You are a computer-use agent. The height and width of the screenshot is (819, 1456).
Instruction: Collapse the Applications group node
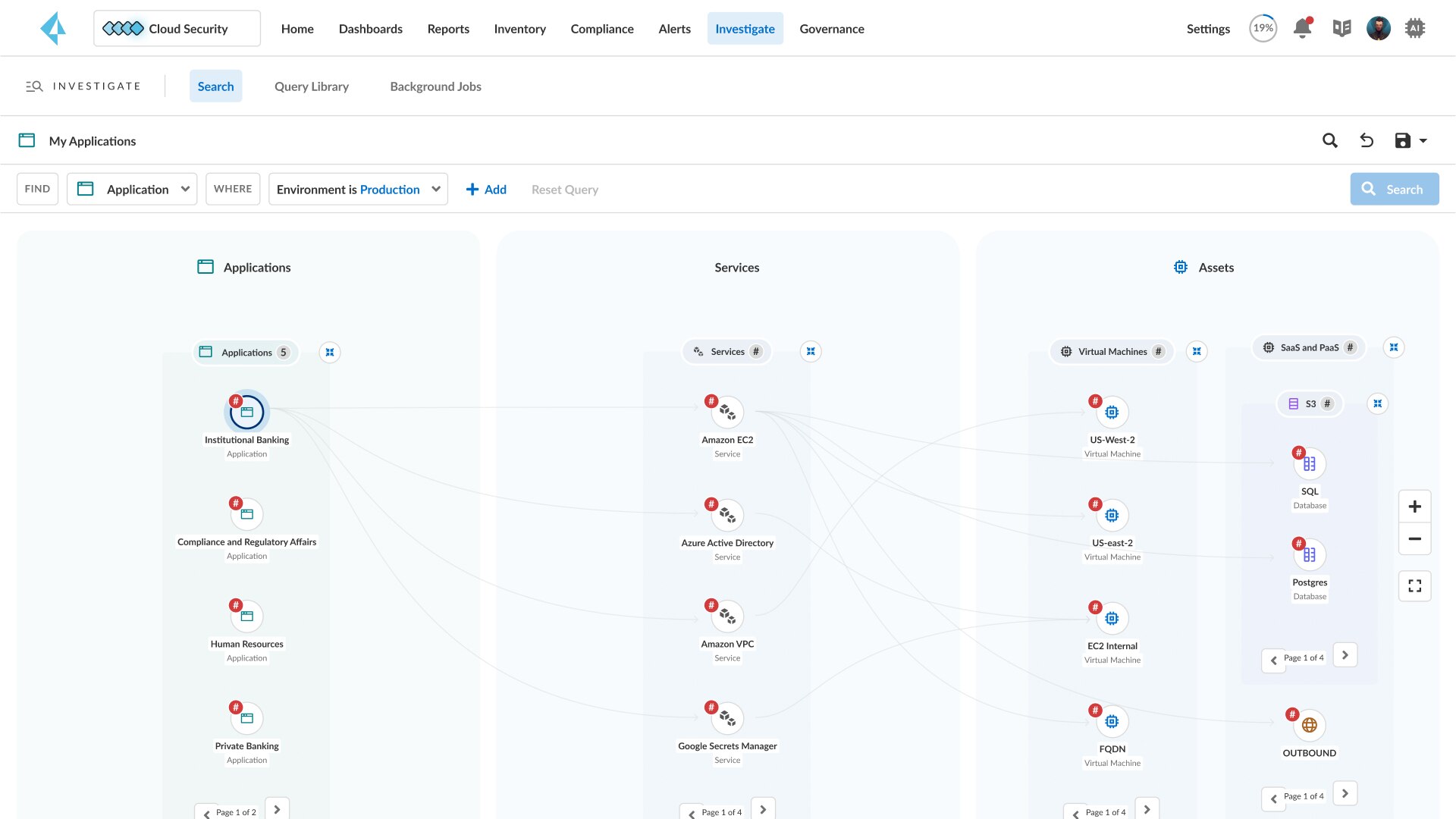(330, 352)
